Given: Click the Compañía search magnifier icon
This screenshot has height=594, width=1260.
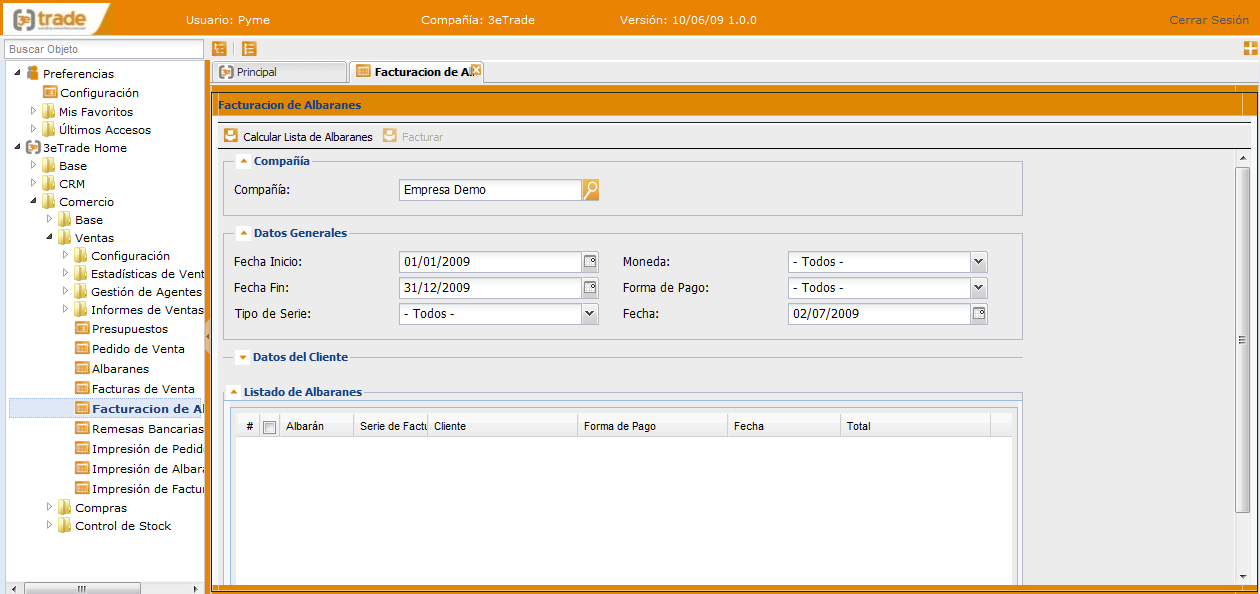Looking at the screenshot, I should pos(590,190).
